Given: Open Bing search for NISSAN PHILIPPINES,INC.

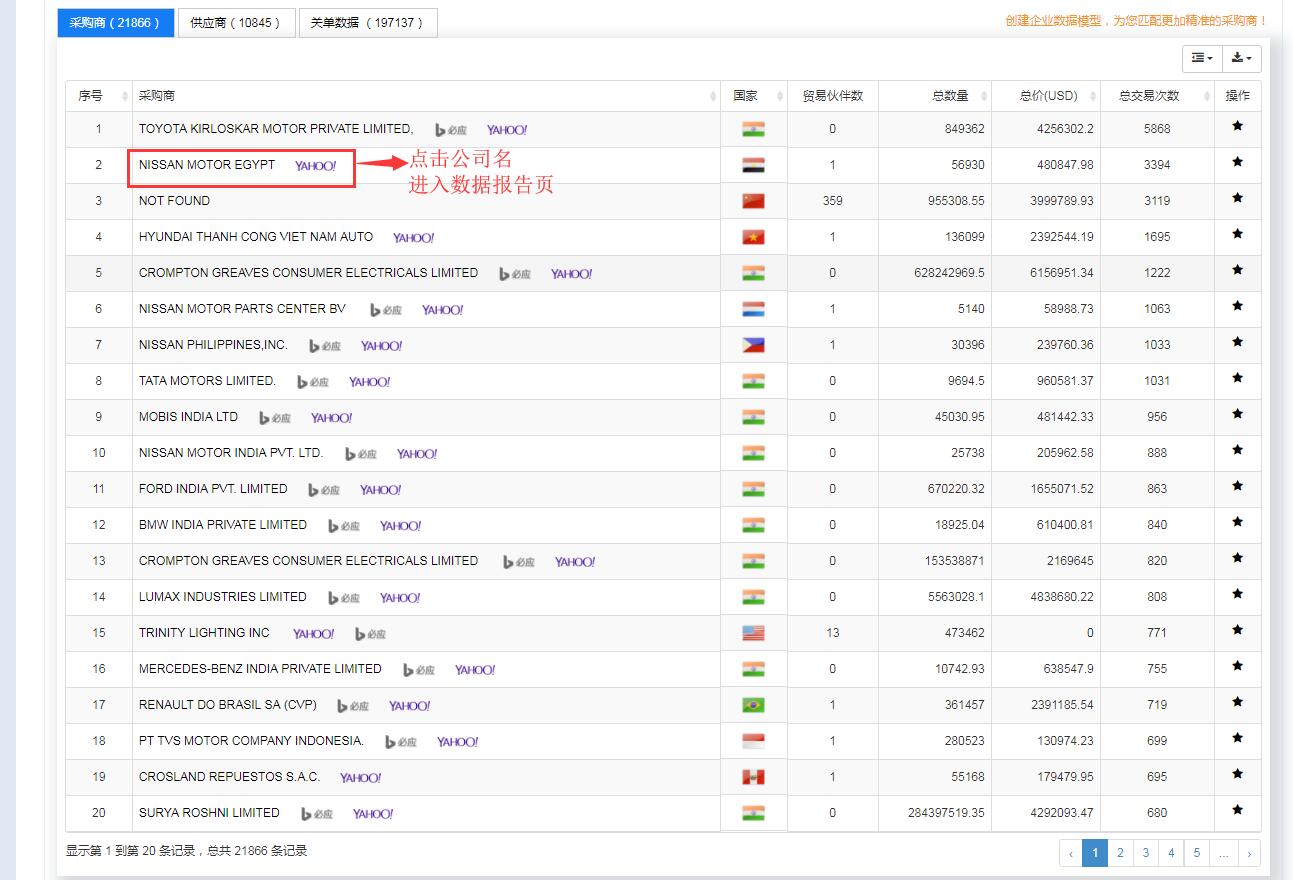Looking at the screenshot, I should pos(325,346).
